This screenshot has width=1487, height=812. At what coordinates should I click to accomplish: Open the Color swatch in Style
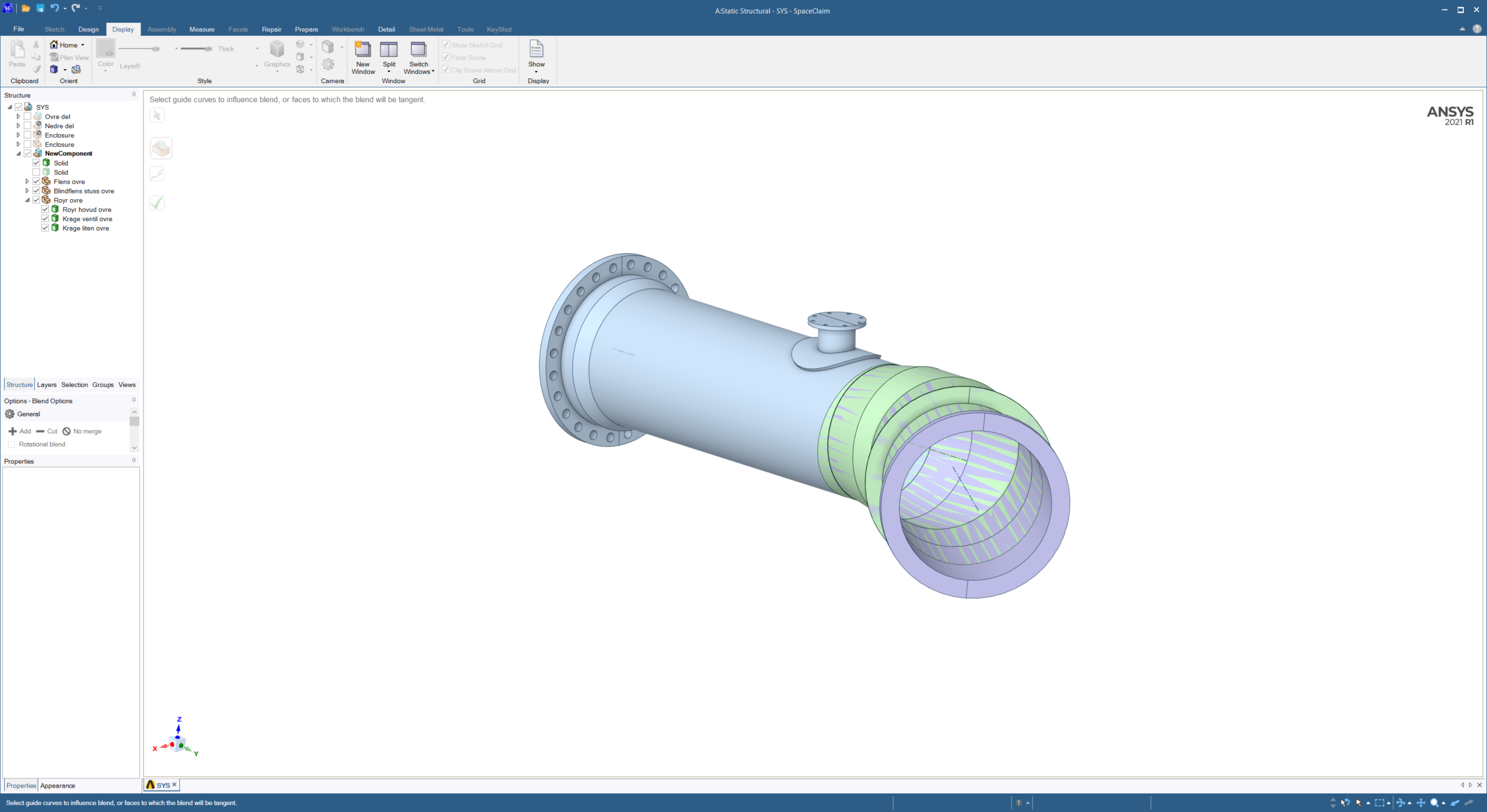click(106, 49)
